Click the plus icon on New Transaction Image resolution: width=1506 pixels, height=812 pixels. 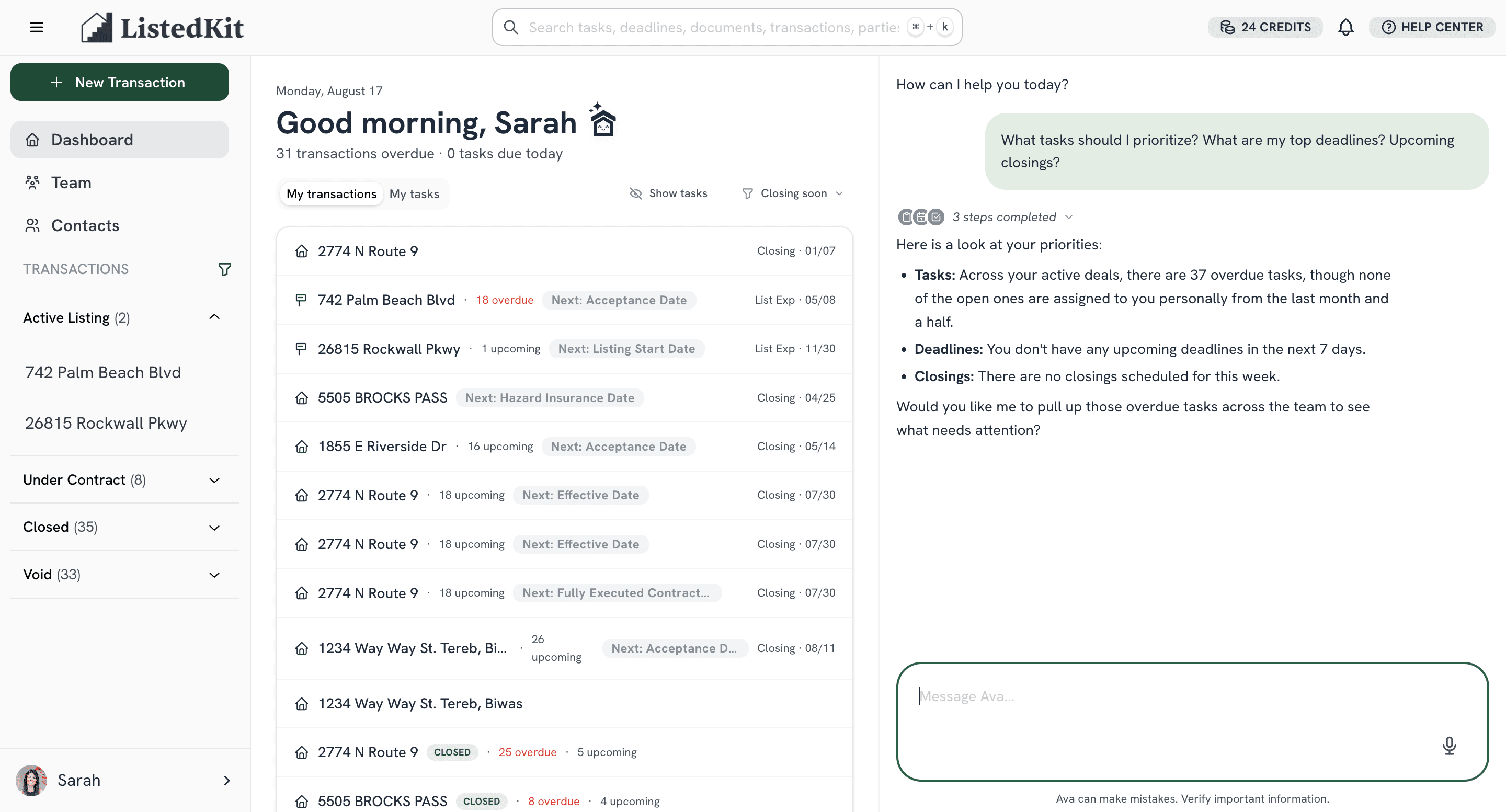(56, 83)
